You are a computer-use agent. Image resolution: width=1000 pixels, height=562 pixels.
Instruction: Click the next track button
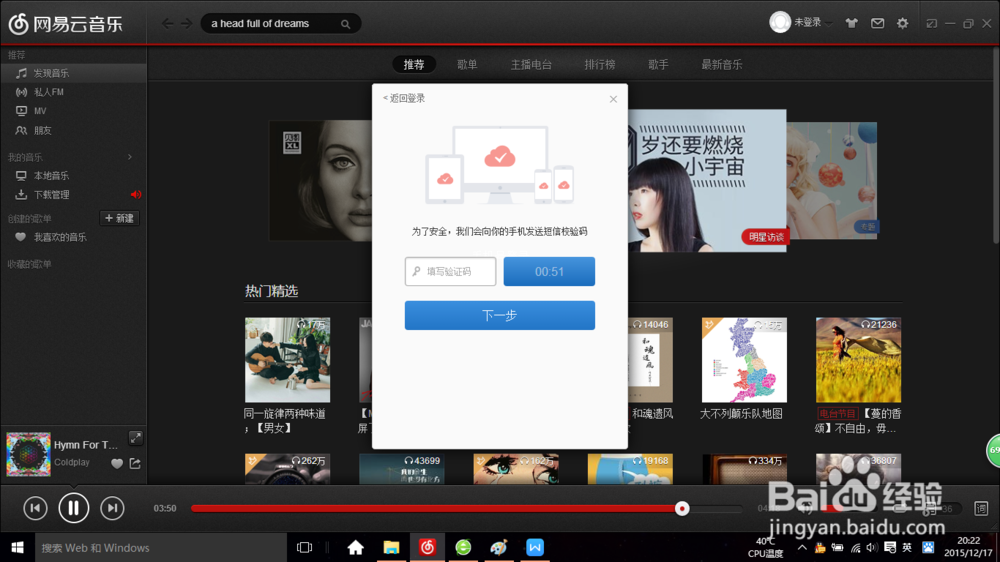[x=112, y=508]
